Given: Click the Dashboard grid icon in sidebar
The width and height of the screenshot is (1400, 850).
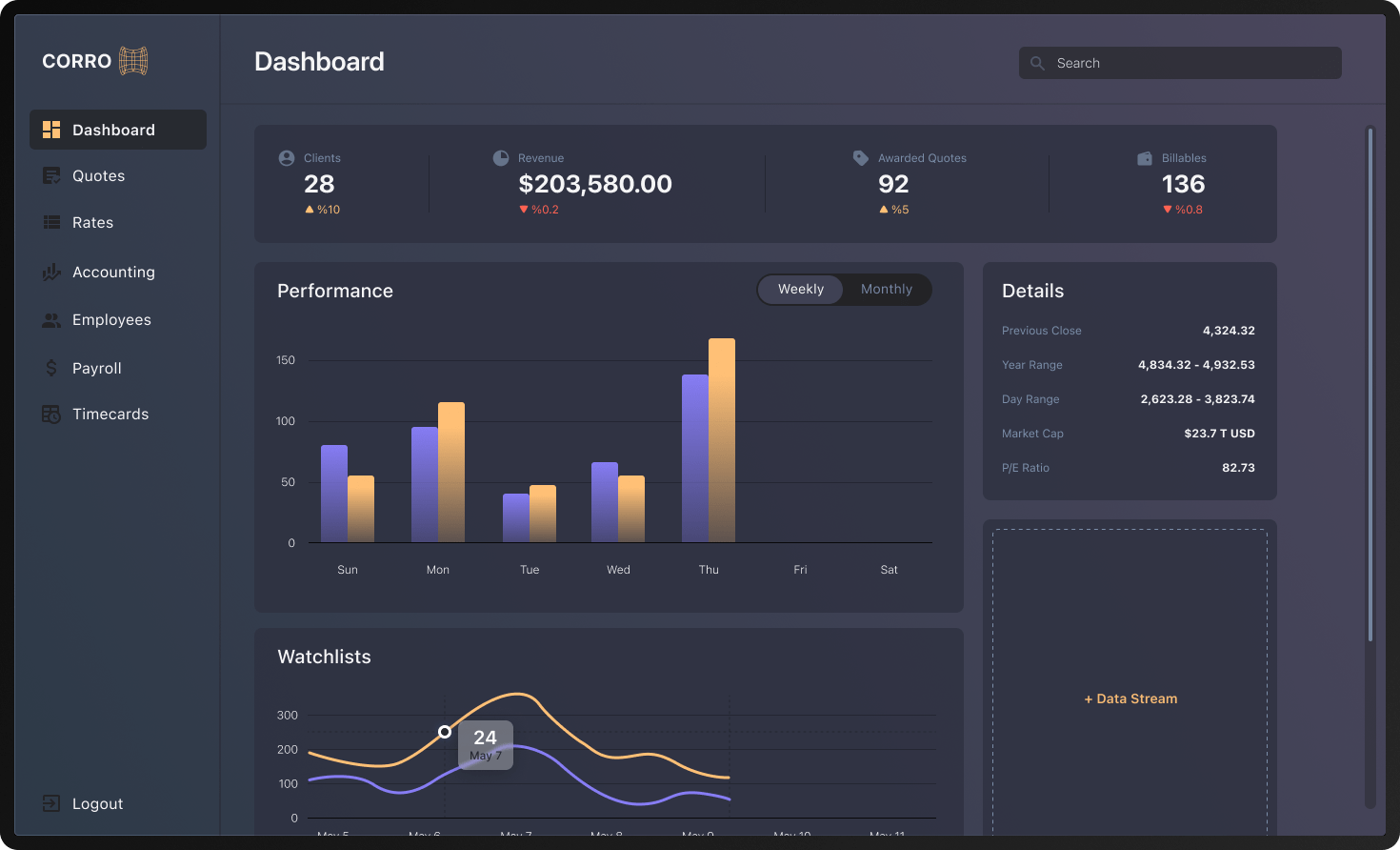Looking at the screenshot, I should click(x=51, y=130).
